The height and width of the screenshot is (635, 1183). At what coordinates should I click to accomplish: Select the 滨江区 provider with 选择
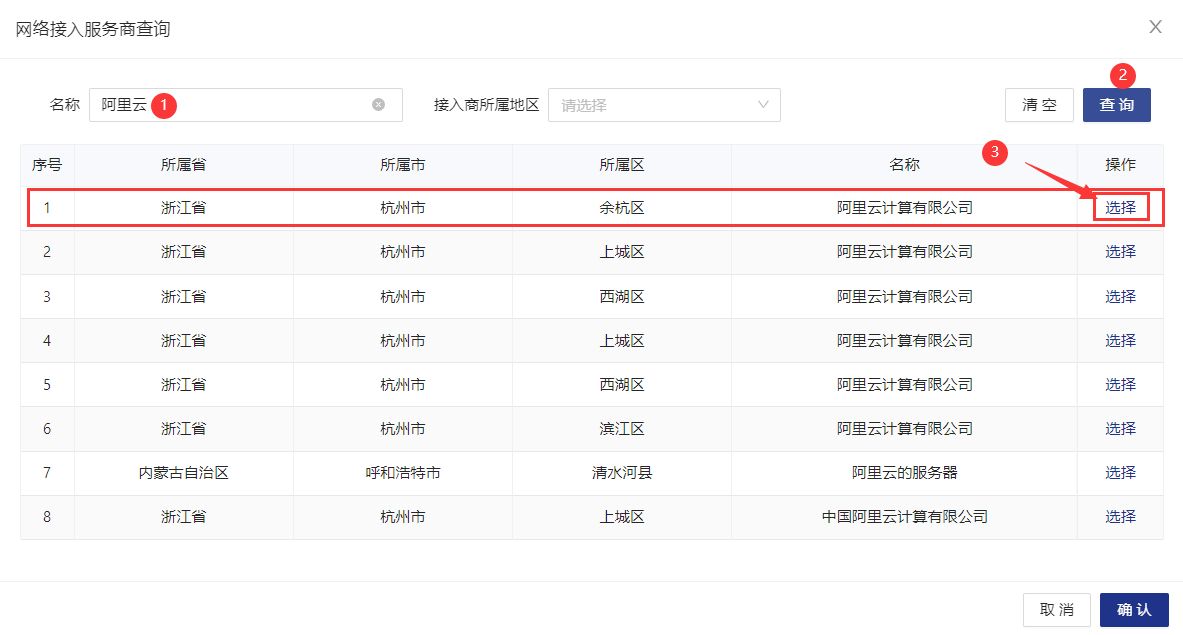1120,428
